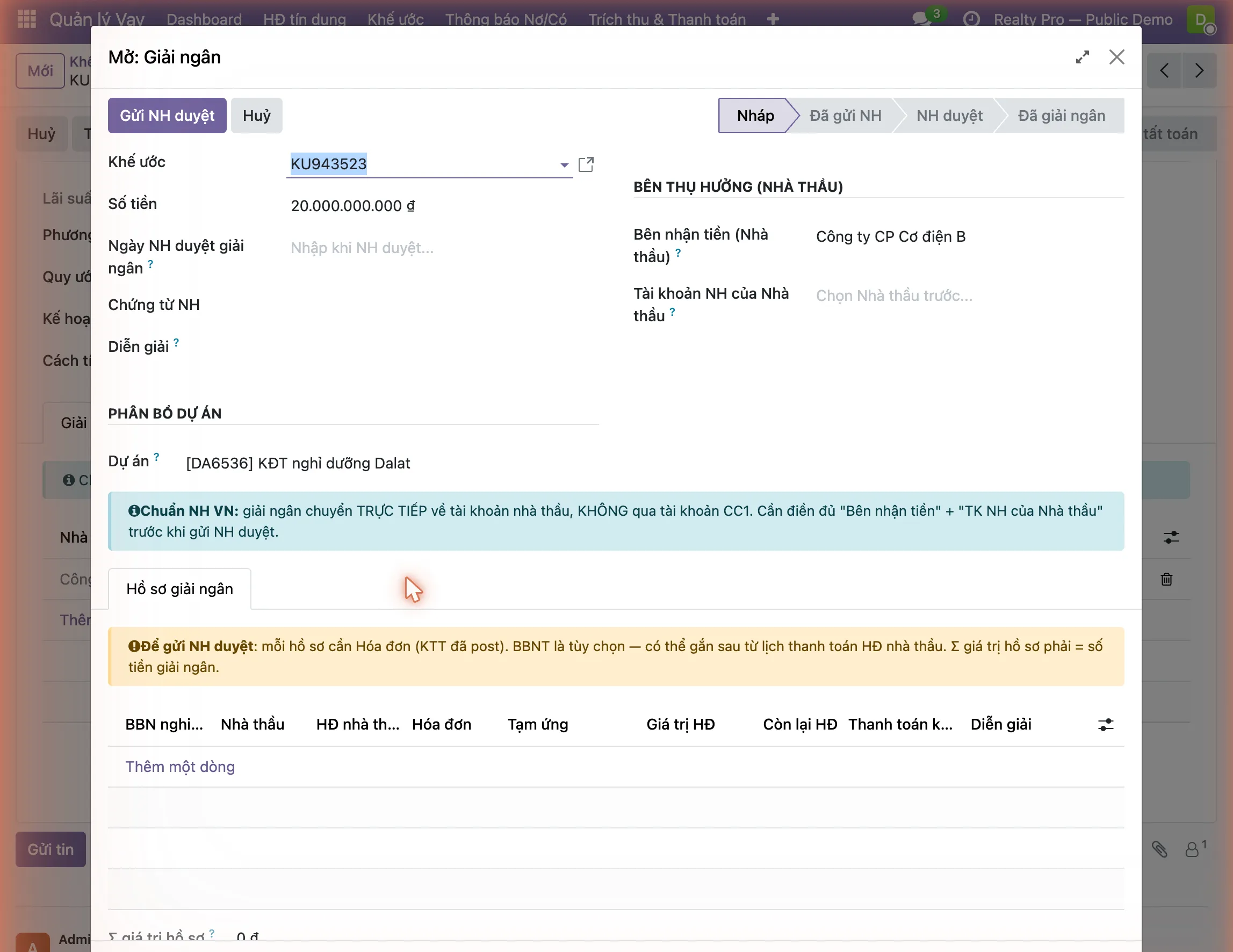Expand the dialog to full screen
Screen dimensions: 1233x952
click(1081, 57)
